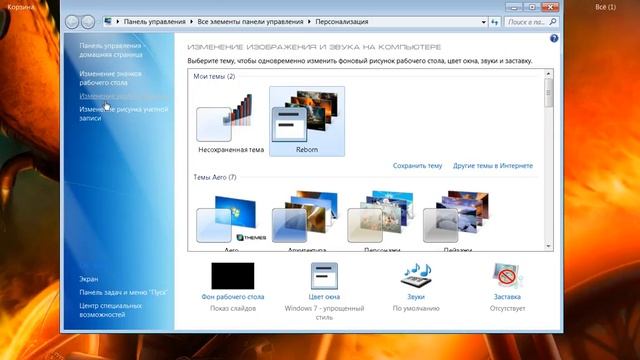This screenshot has height=360, width=640.
Task: Click Персонализация breadcrumb segment
Action: point(342,22)
